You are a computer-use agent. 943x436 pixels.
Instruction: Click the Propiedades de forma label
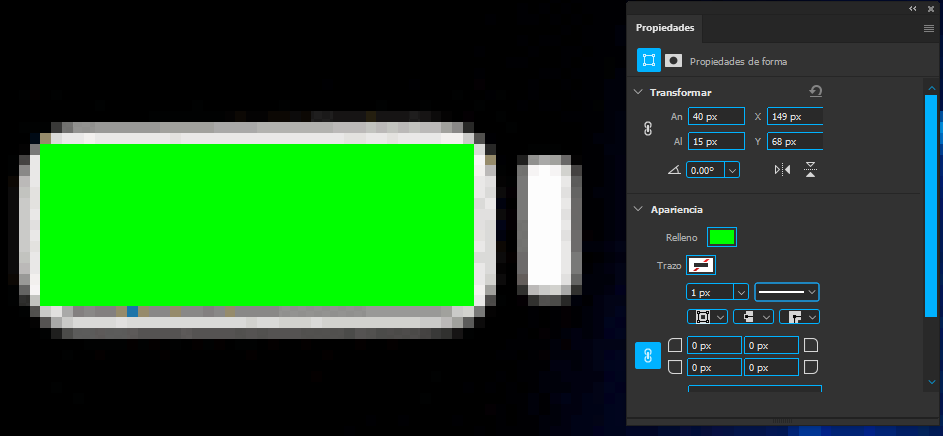(738, 61)
